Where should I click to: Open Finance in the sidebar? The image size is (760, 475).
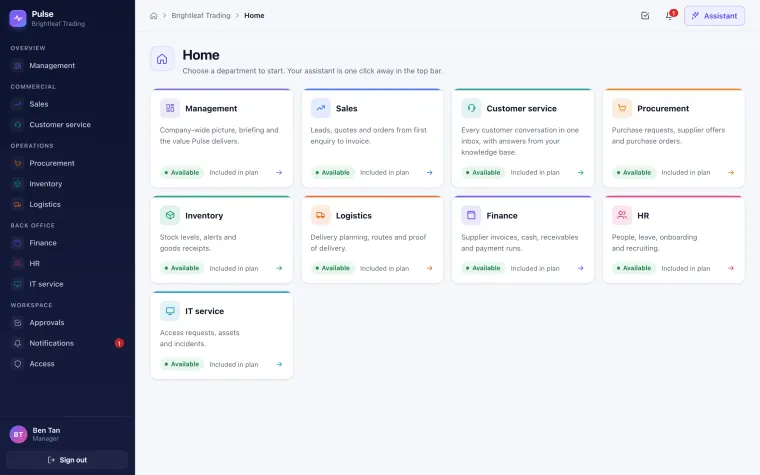[67, 243]
